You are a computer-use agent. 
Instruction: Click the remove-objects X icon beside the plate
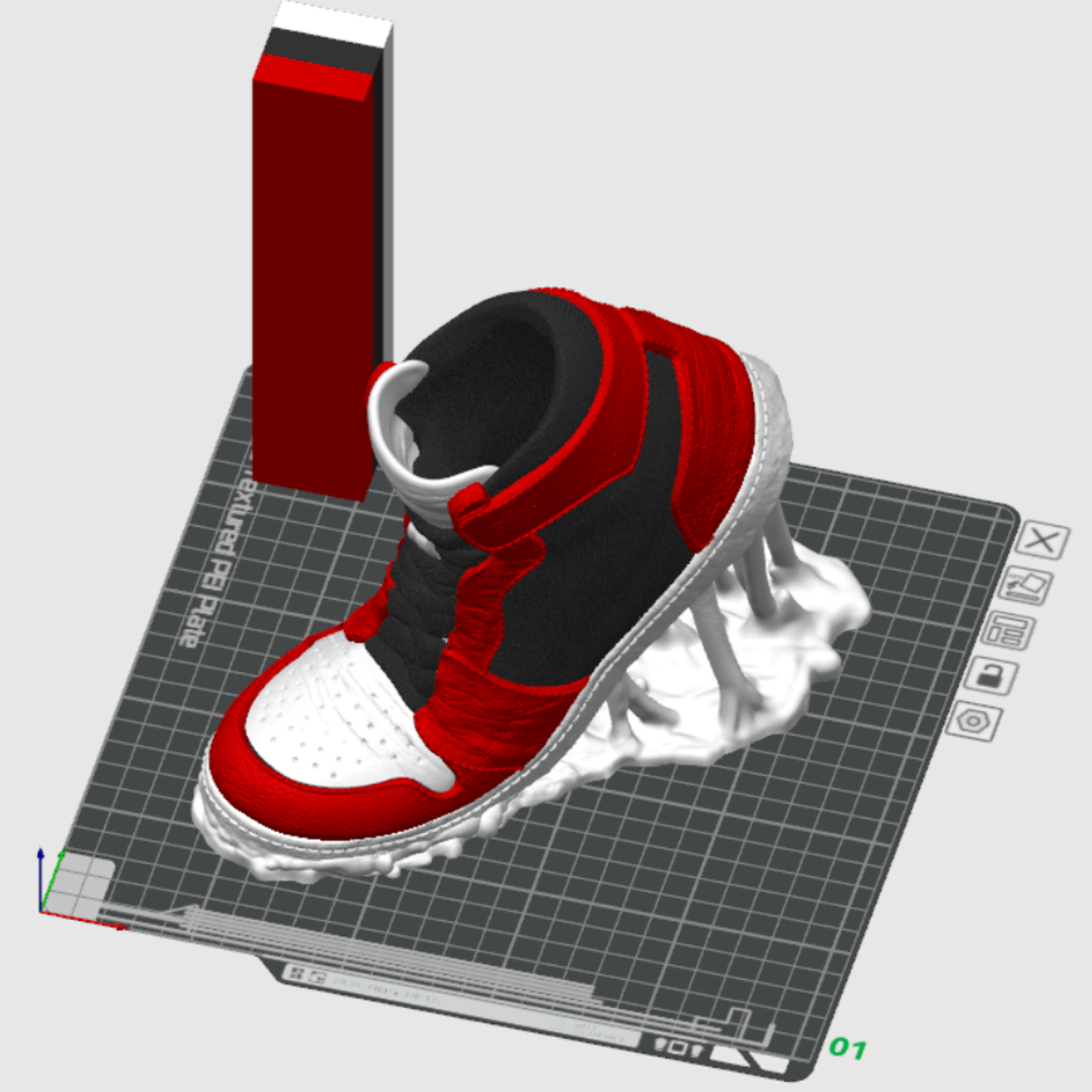[x=1043, y=540]
